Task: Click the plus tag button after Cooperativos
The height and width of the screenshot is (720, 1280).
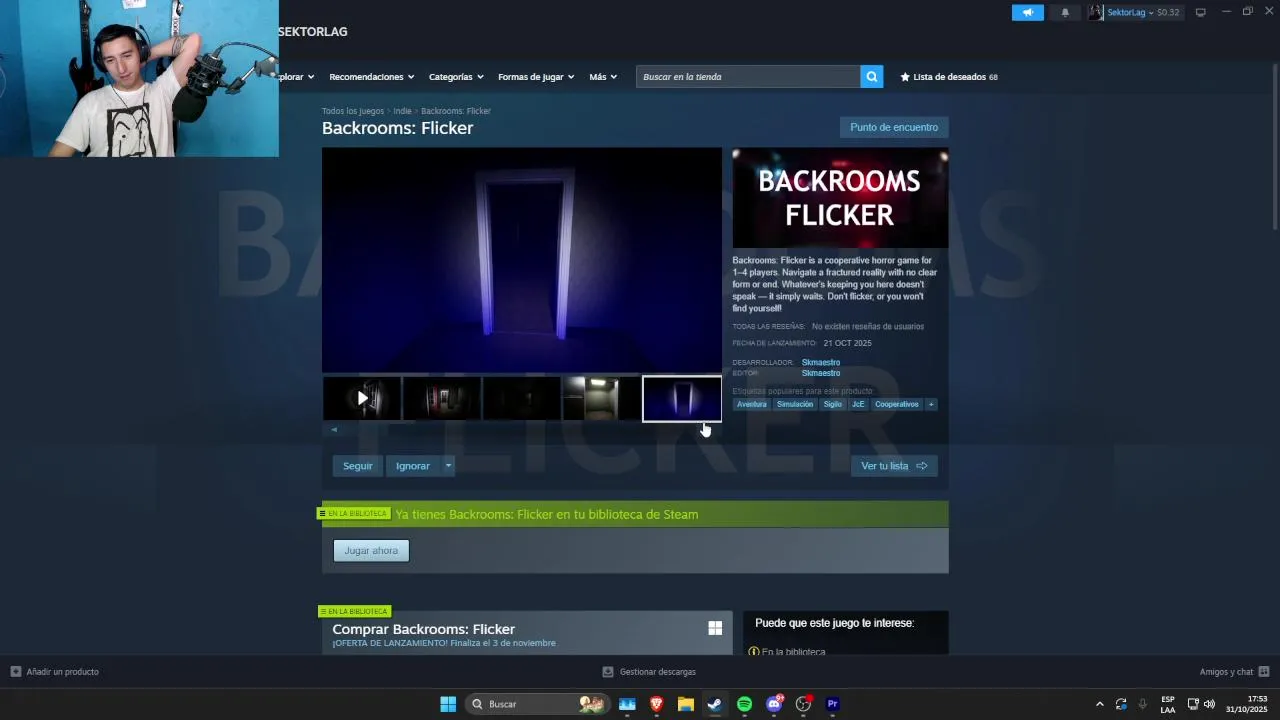Action: tap(931, 404)
